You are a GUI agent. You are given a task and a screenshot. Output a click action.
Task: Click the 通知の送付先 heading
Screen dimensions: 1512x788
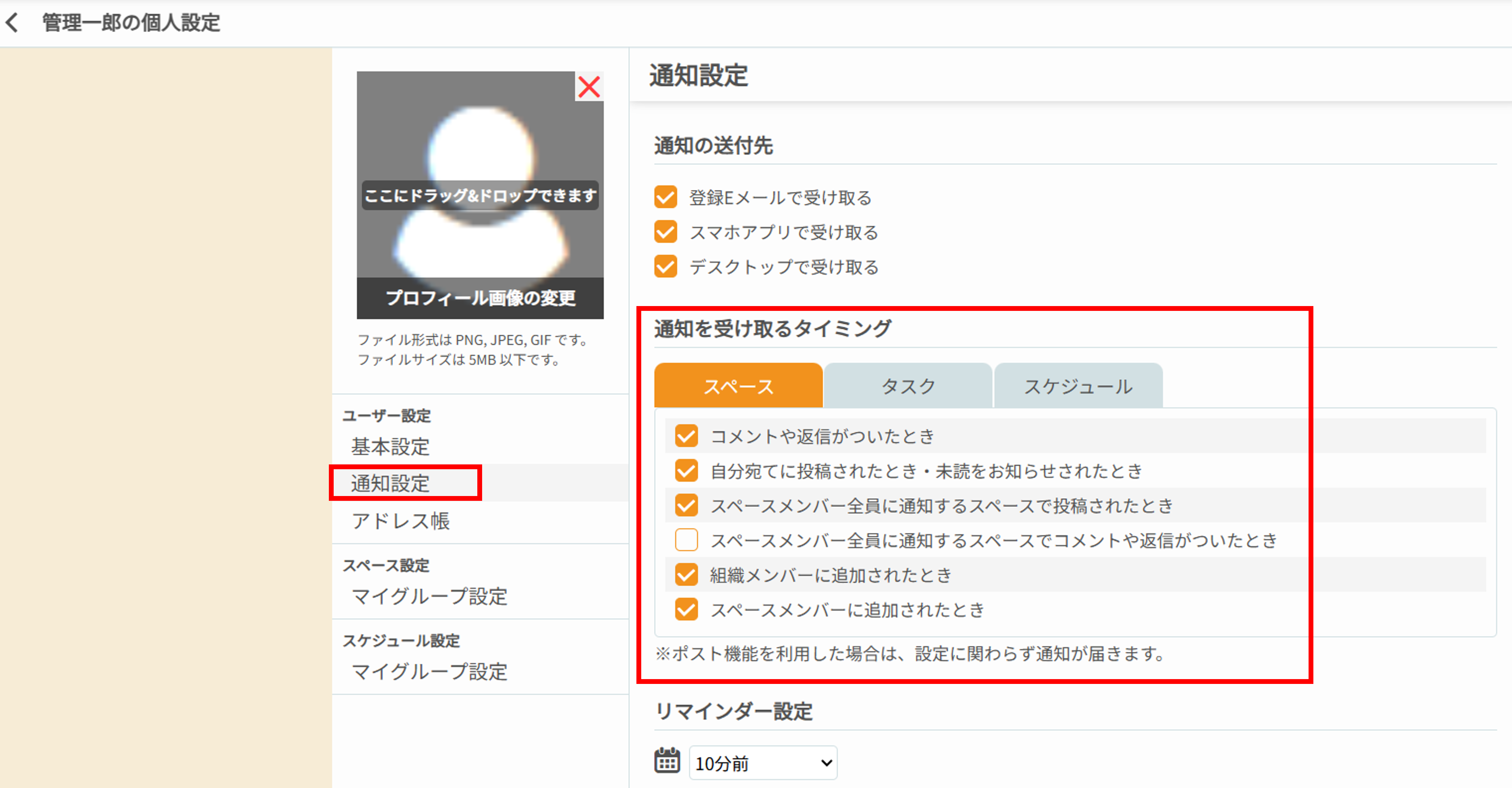pyautogui.click(x=713, y=145)
